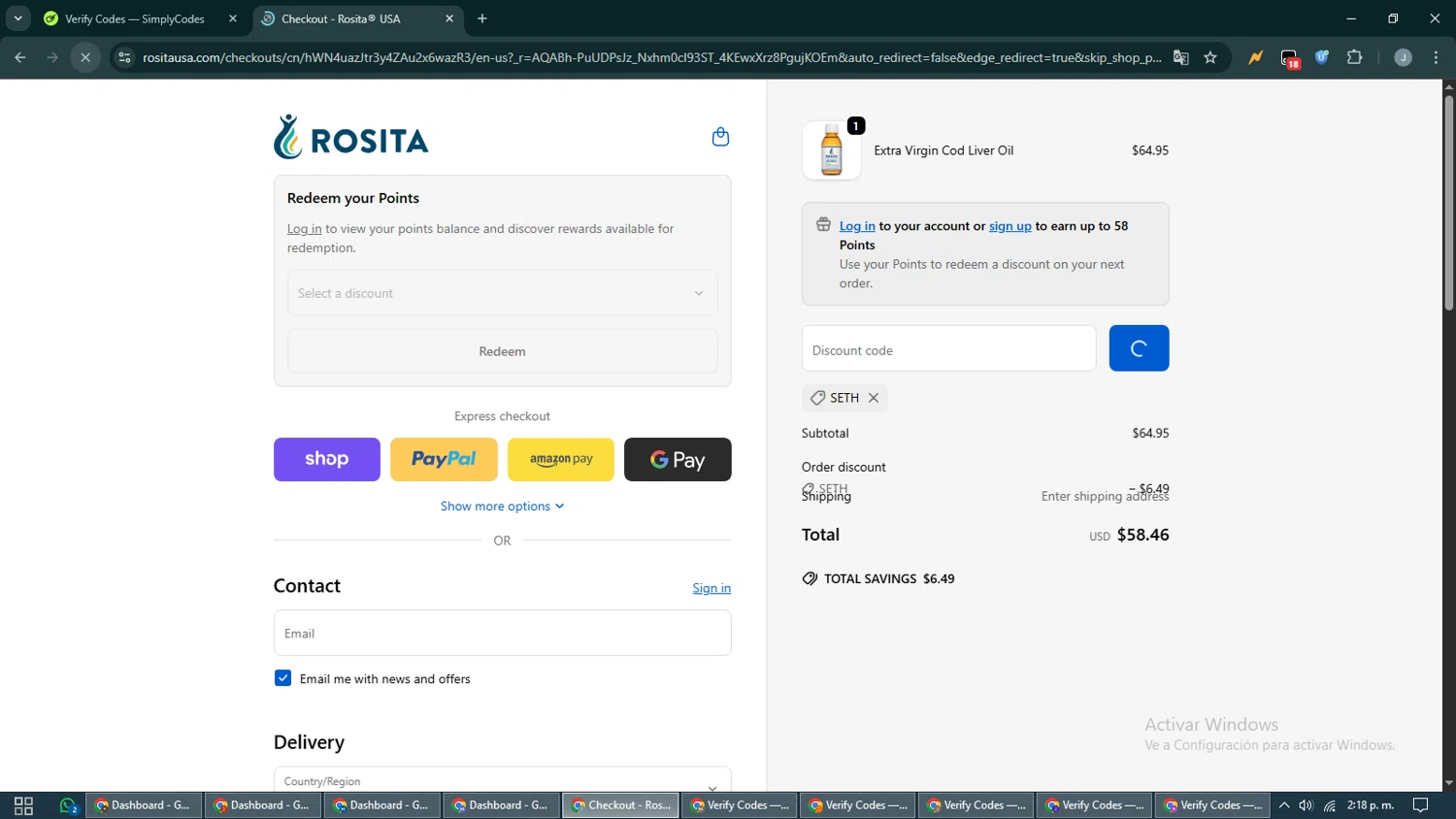This screenshot has width=1456, height=819.
Task: Open a new browser tab
Action: click(x=482, y=18)
